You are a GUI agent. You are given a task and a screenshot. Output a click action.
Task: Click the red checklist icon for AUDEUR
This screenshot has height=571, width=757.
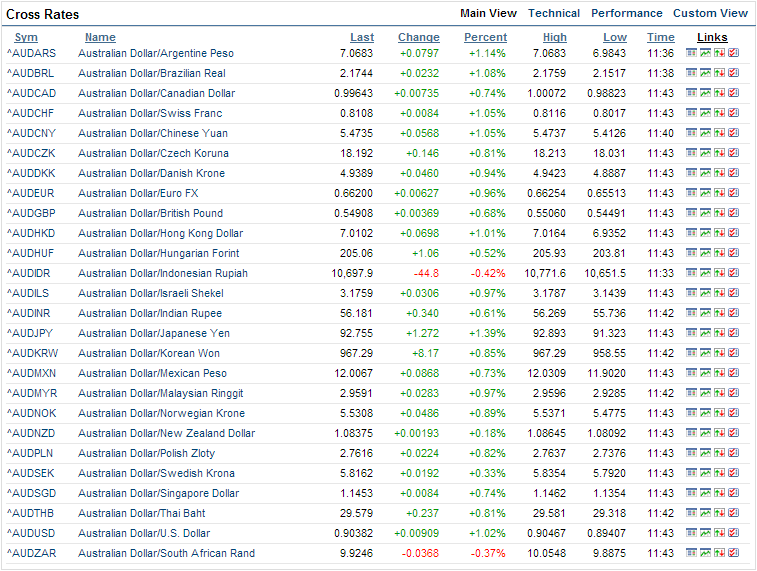pyautogui.click(x=733, y=193)
